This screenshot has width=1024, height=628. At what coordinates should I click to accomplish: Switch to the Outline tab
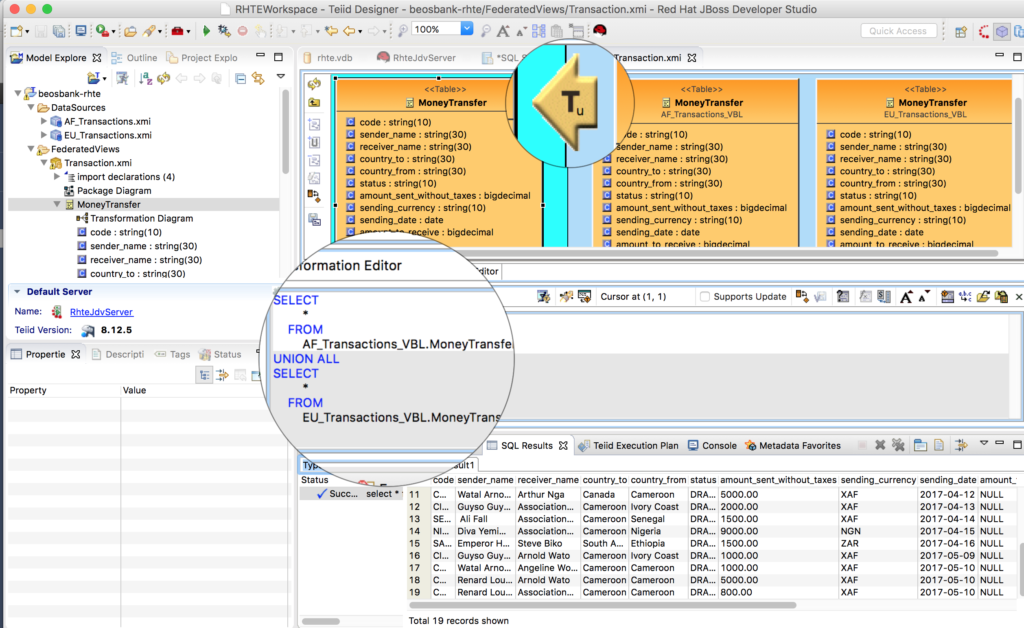(140, 57)
